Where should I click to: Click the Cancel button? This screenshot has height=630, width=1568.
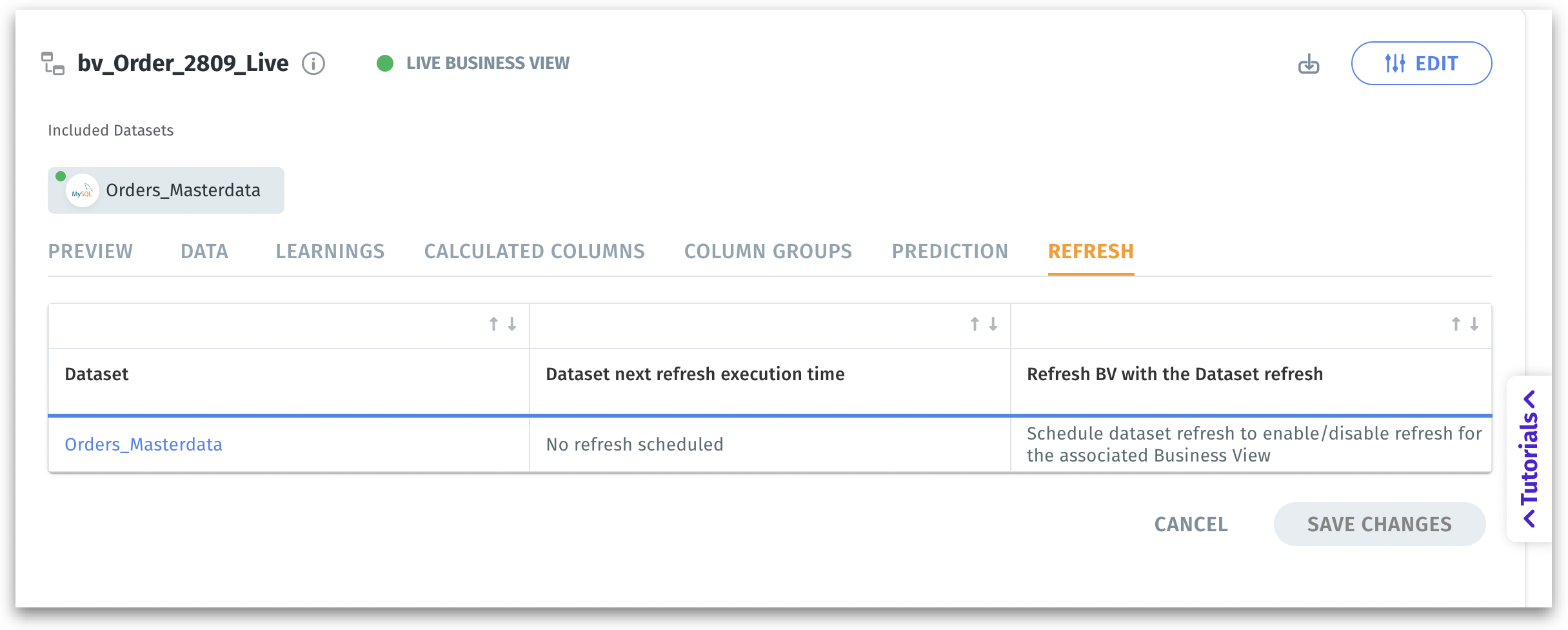tap(1191, 524)
